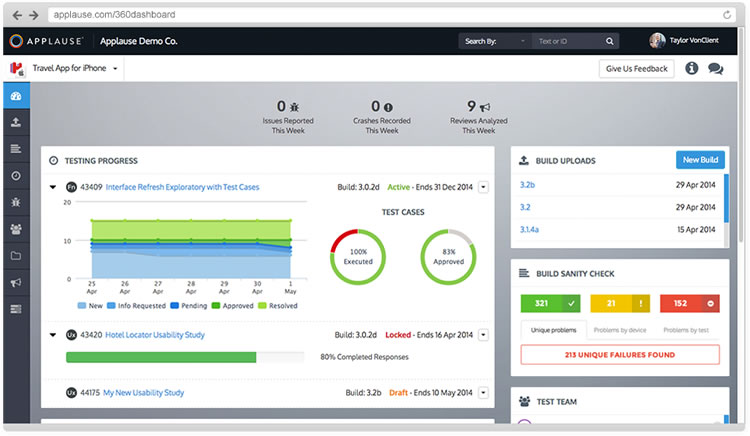Open the chat bubbles icon in header

[715, 69]
